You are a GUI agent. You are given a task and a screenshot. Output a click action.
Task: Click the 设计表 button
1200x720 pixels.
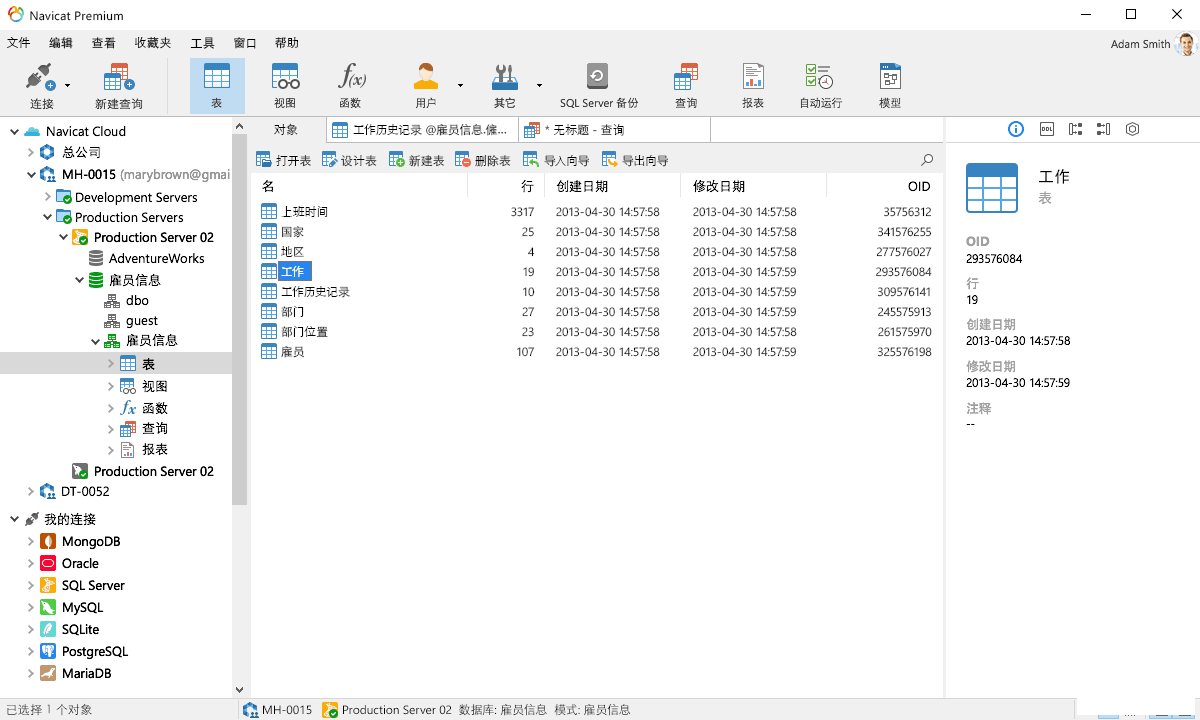pos(349,160)
